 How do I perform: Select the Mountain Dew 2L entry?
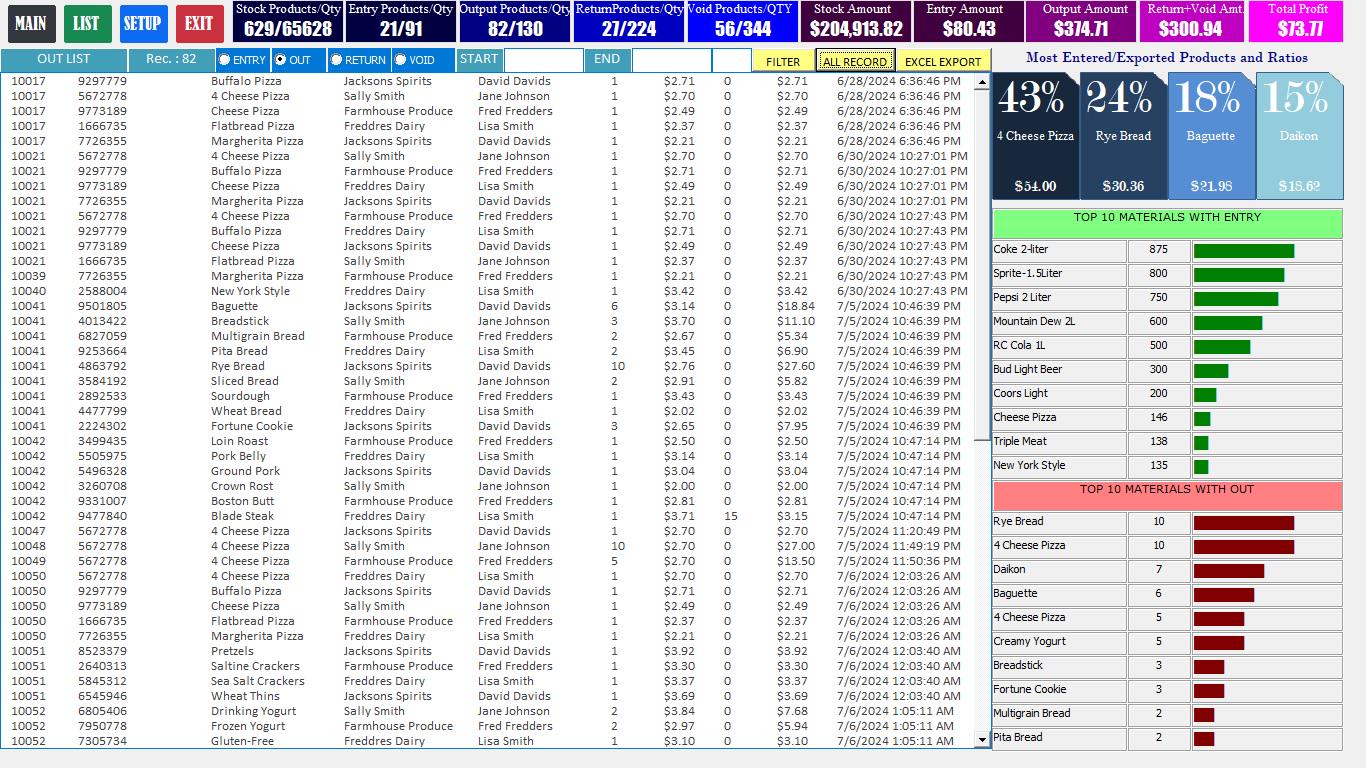(x=1167, y=322)
